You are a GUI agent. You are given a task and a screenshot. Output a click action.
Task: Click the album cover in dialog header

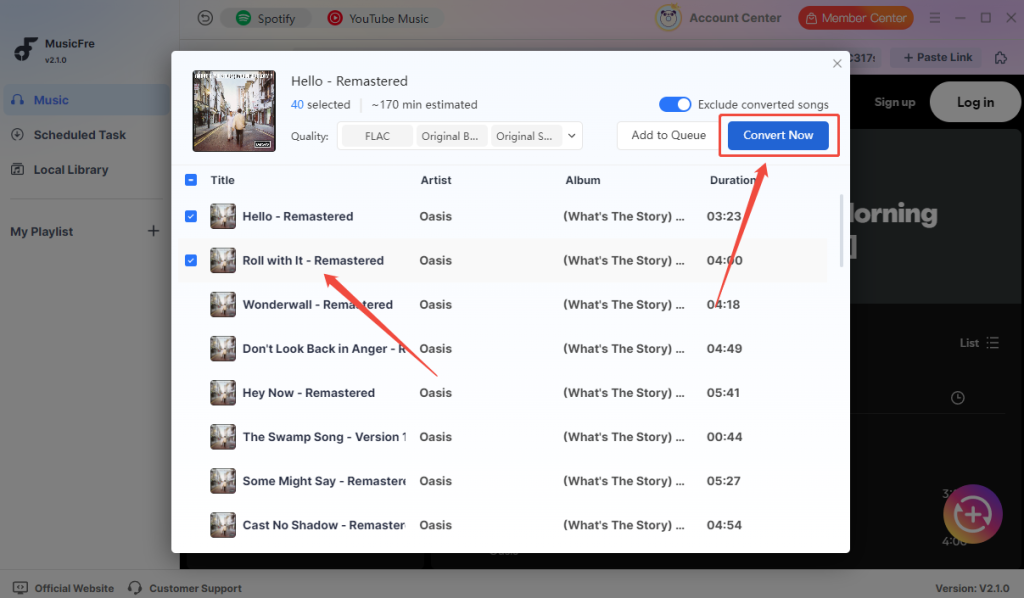click(234, 111)
